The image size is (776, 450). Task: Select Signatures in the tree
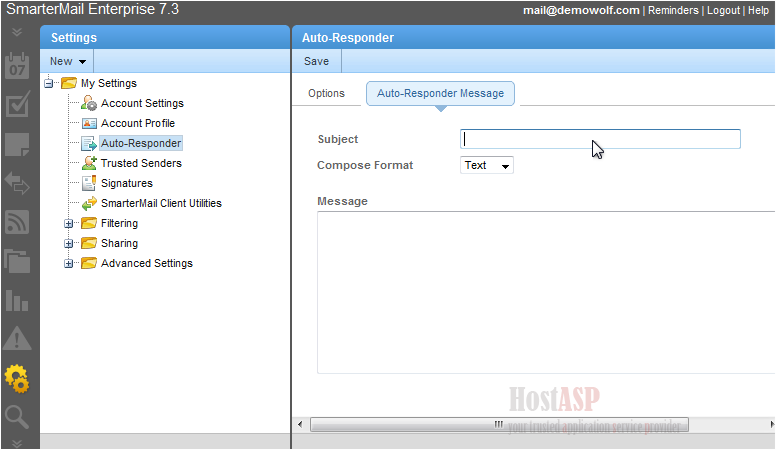point(127,183)
